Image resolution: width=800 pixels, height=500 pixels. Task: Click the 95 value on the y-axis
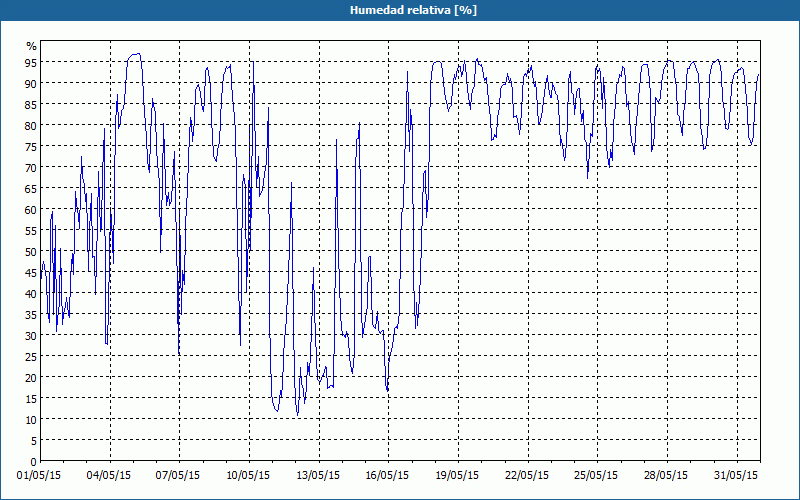pos(31,62)
